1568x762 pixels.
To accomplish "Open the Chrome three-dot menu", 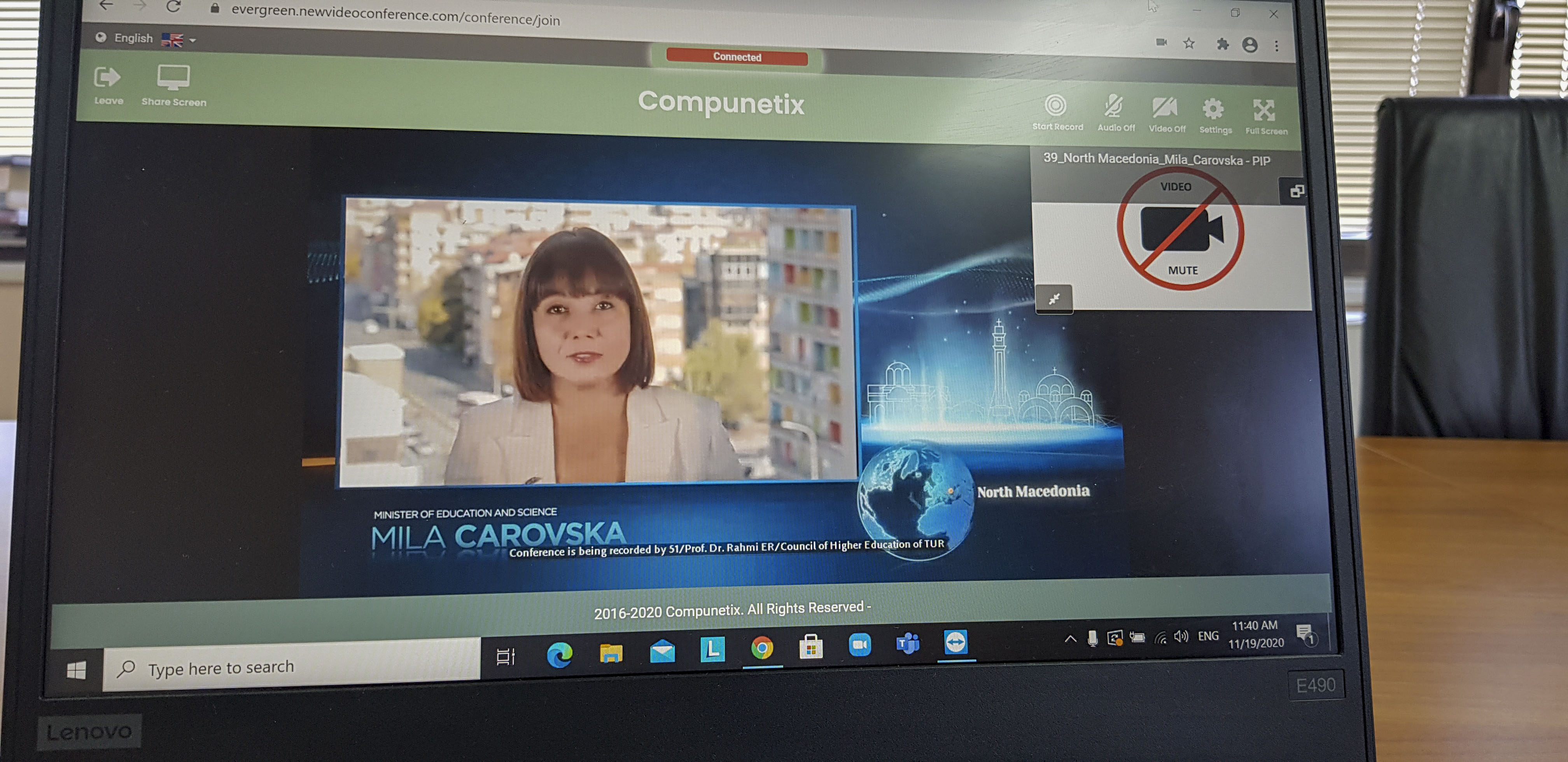I will click(x=1276, y=45).
